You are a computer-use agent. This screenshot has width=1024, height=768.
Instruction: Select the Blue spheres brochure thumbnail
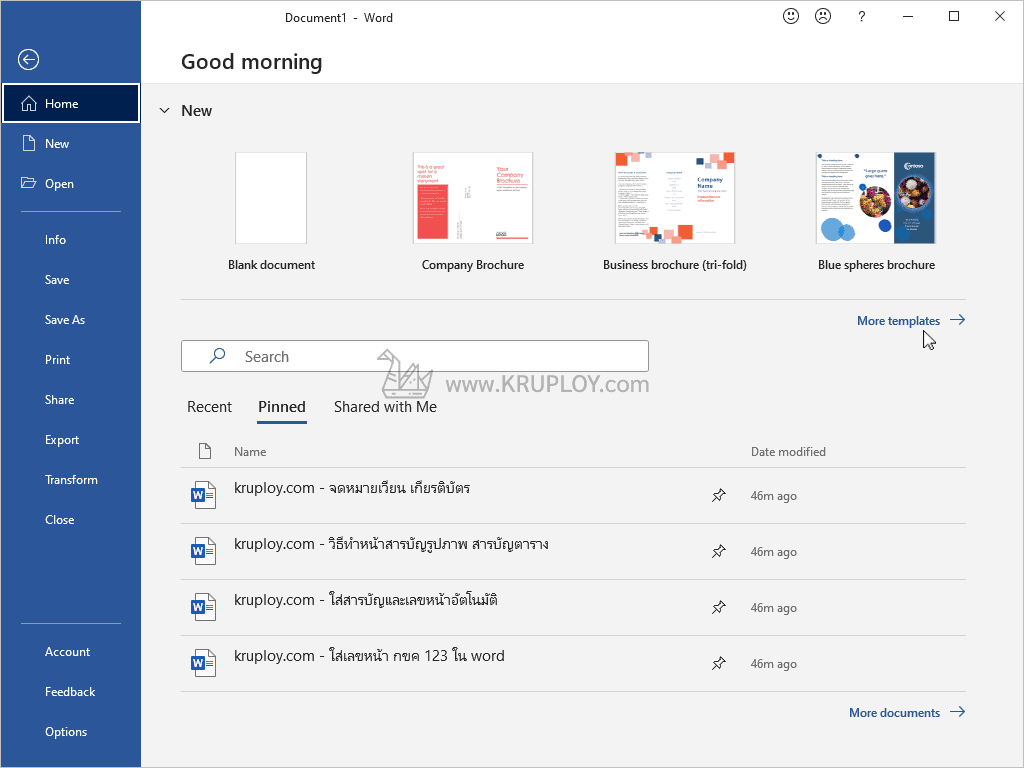pyautogui.click(x=876, y=198)
